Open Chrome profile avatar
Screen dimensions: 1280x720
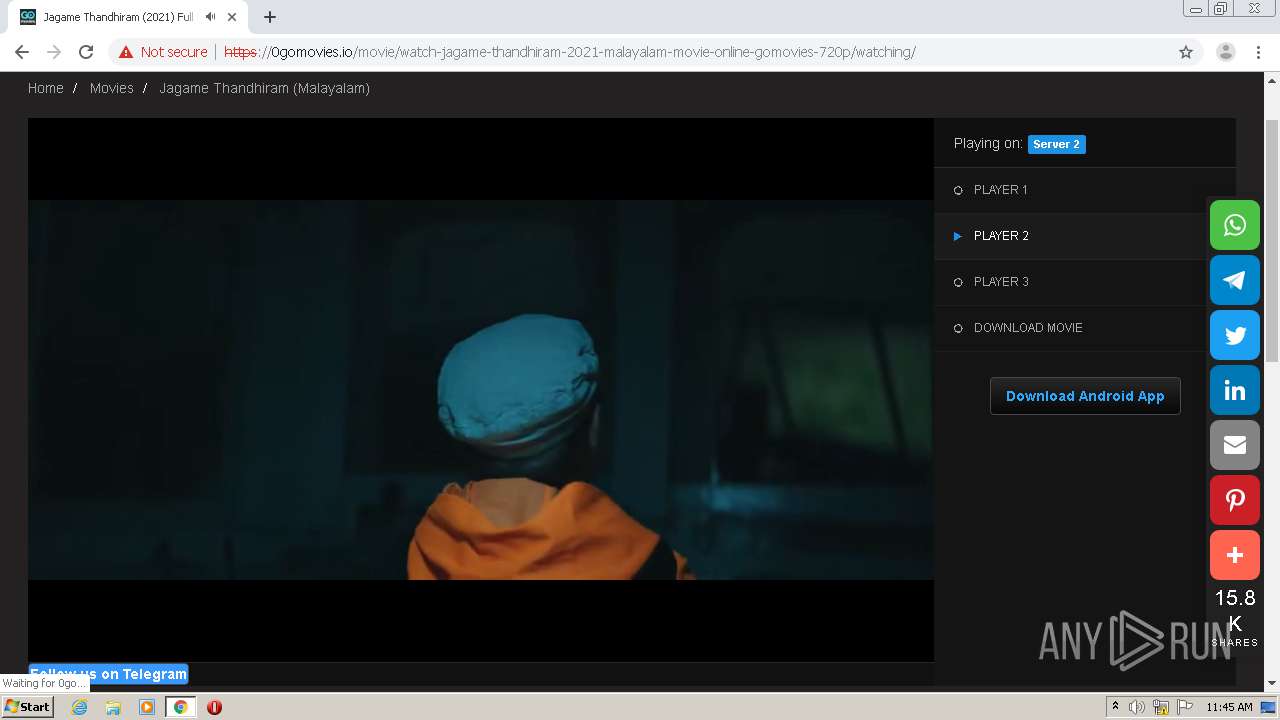click(x=1225, y=52)
